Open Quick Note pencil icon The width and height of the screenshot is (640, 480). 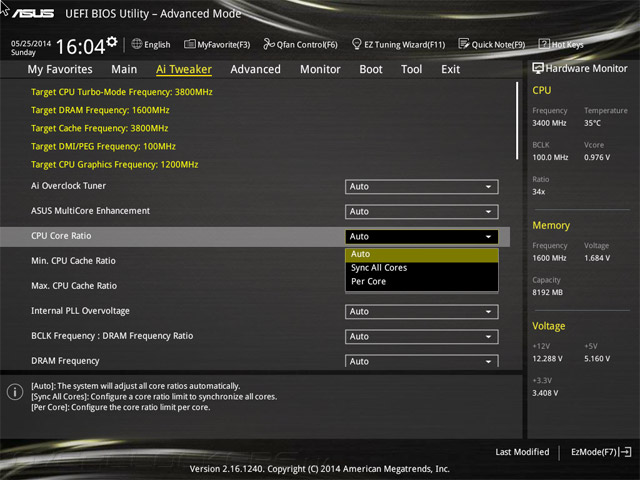click(463, 44)
